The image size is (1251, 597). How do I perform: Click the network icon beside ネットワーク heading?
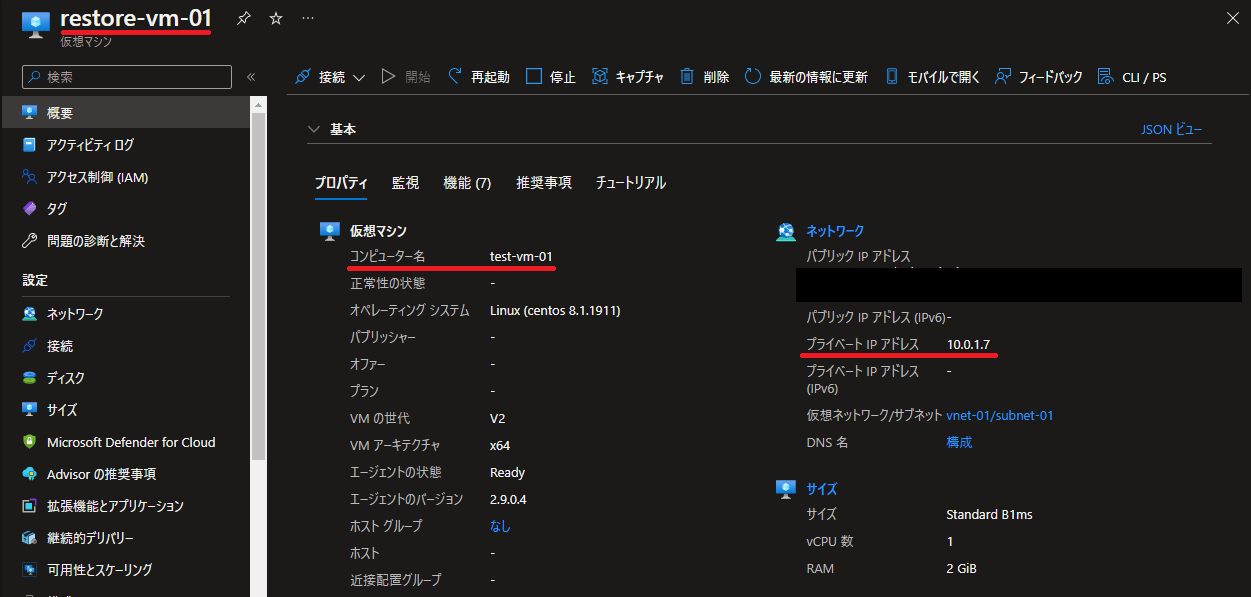coord(786,232)
